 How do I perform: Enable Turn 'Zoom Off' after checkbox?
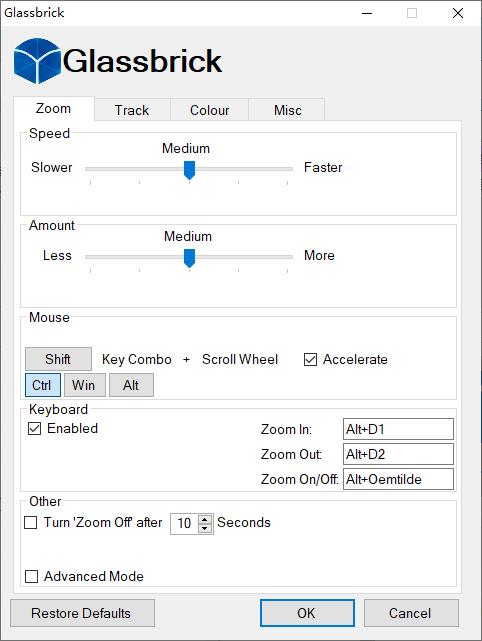[31, 522]
